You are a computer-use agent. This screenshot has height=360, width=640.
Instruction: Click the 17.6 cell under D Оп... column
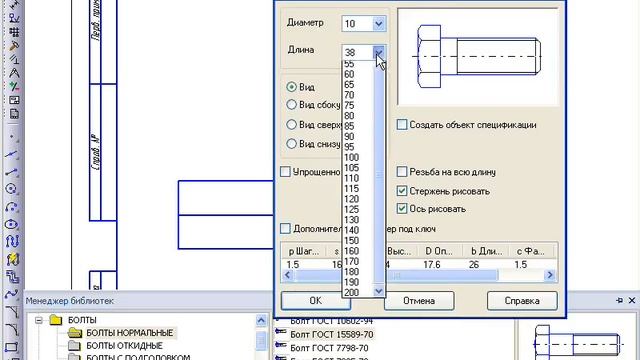click(x=431, y=264)
